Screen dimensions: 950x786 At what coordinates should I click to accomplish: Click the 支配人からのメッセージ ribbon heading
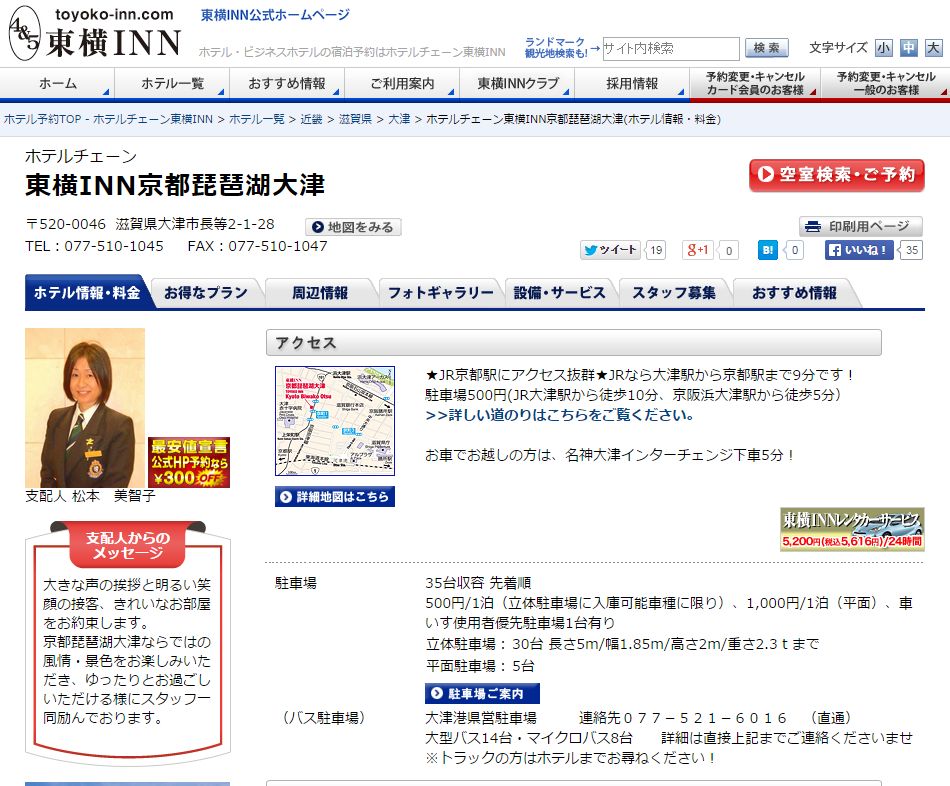(x=128, y=545)
